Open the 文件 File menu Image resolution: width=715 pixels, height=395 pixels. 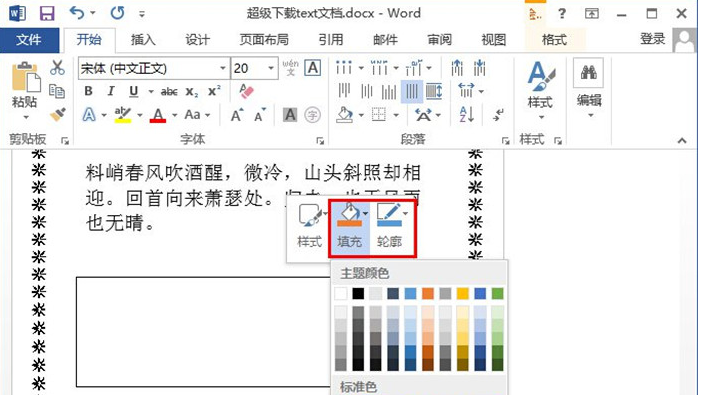pyautogui.click(x=29, y=40)
